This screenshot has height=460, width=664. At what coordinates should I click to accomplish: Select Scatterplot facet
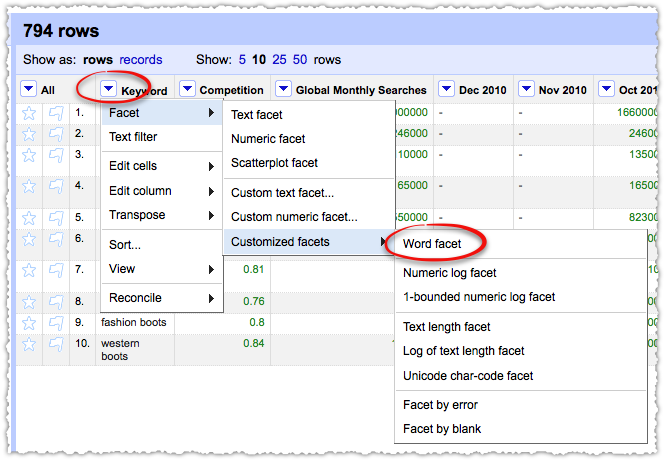[x=309, y=163]
